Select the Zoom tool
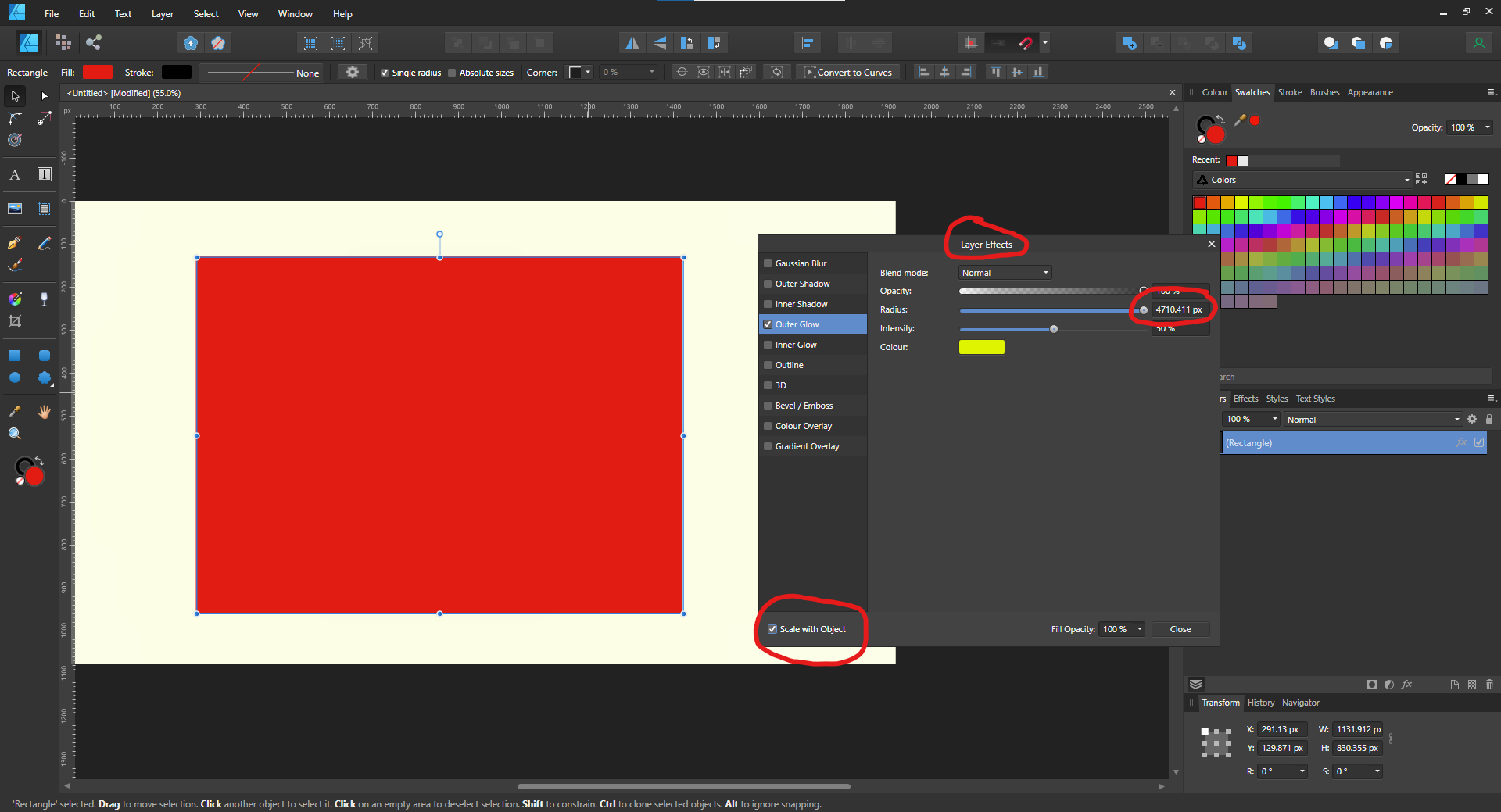Image resolution: width=1501 pixels, height=812 pixels. pos(13,432)
